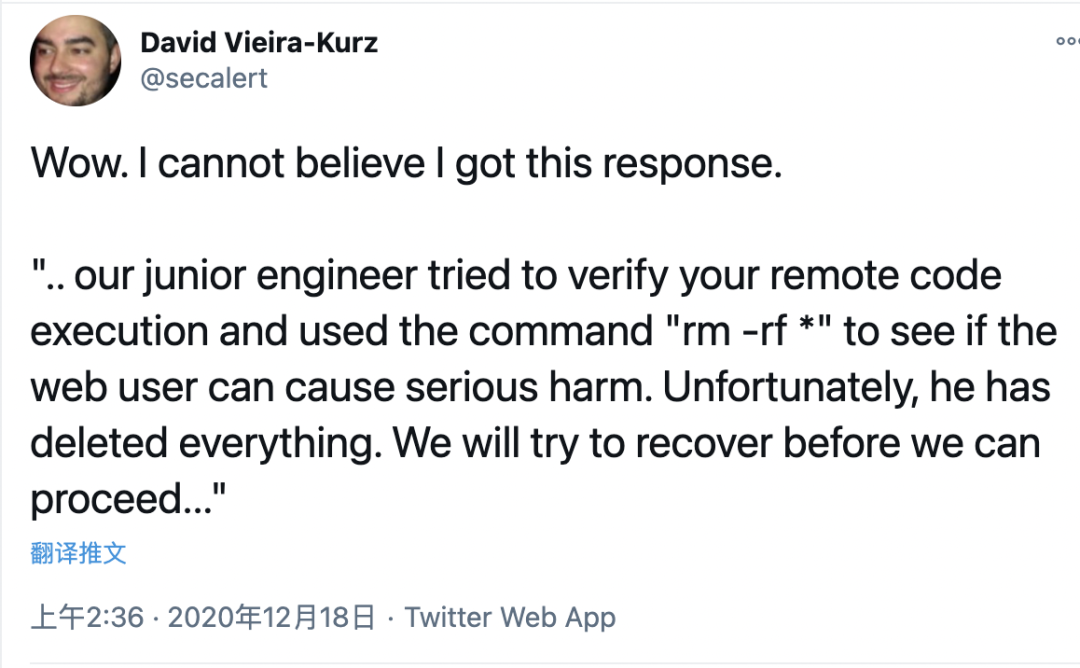Click the phrase "deleted everything"
Image resolution: width=1080 pixels, height=668 pixels.
tap(206, 443)
